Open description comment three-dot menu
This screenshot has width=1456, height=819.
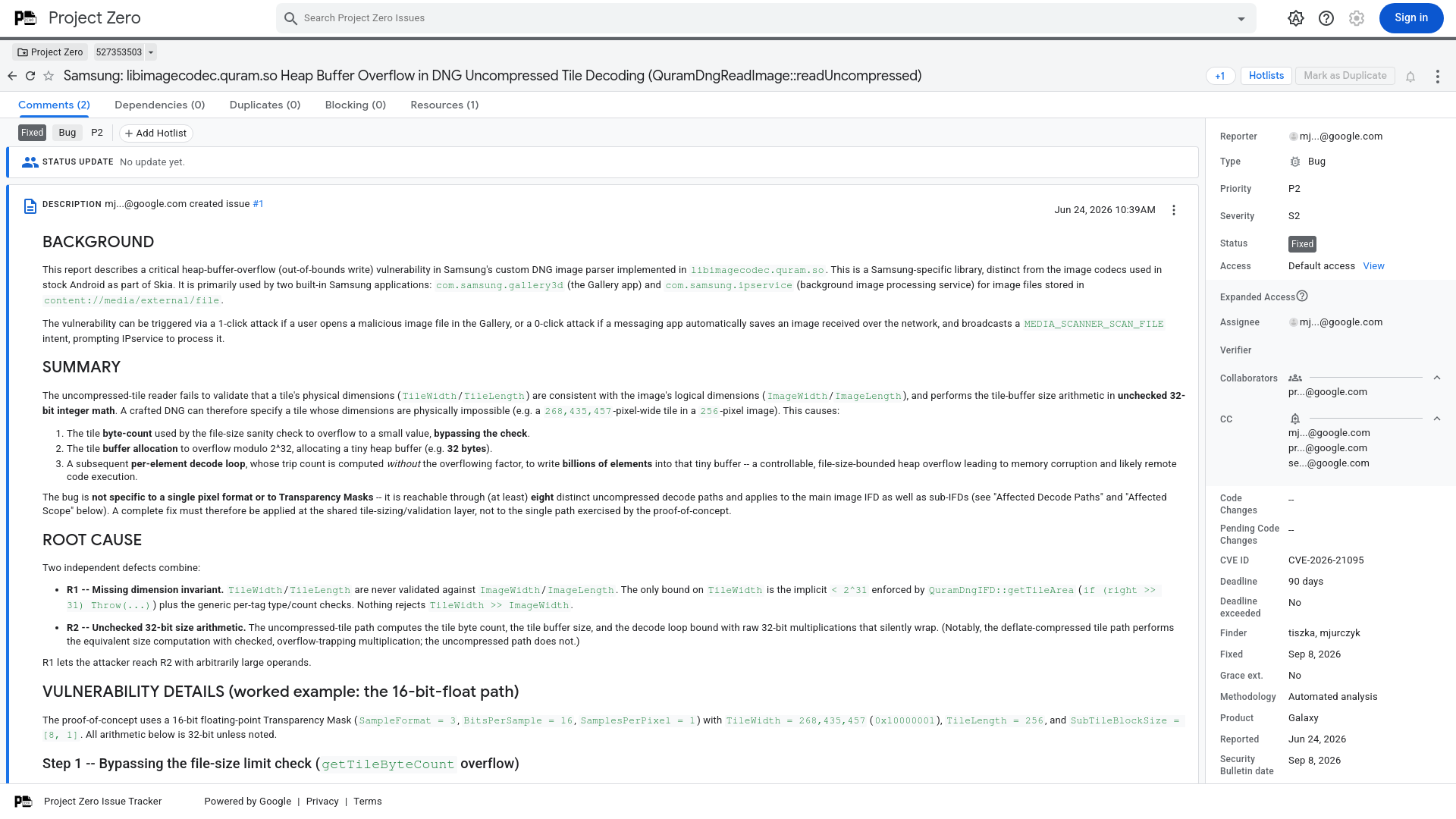[1174, 210]
